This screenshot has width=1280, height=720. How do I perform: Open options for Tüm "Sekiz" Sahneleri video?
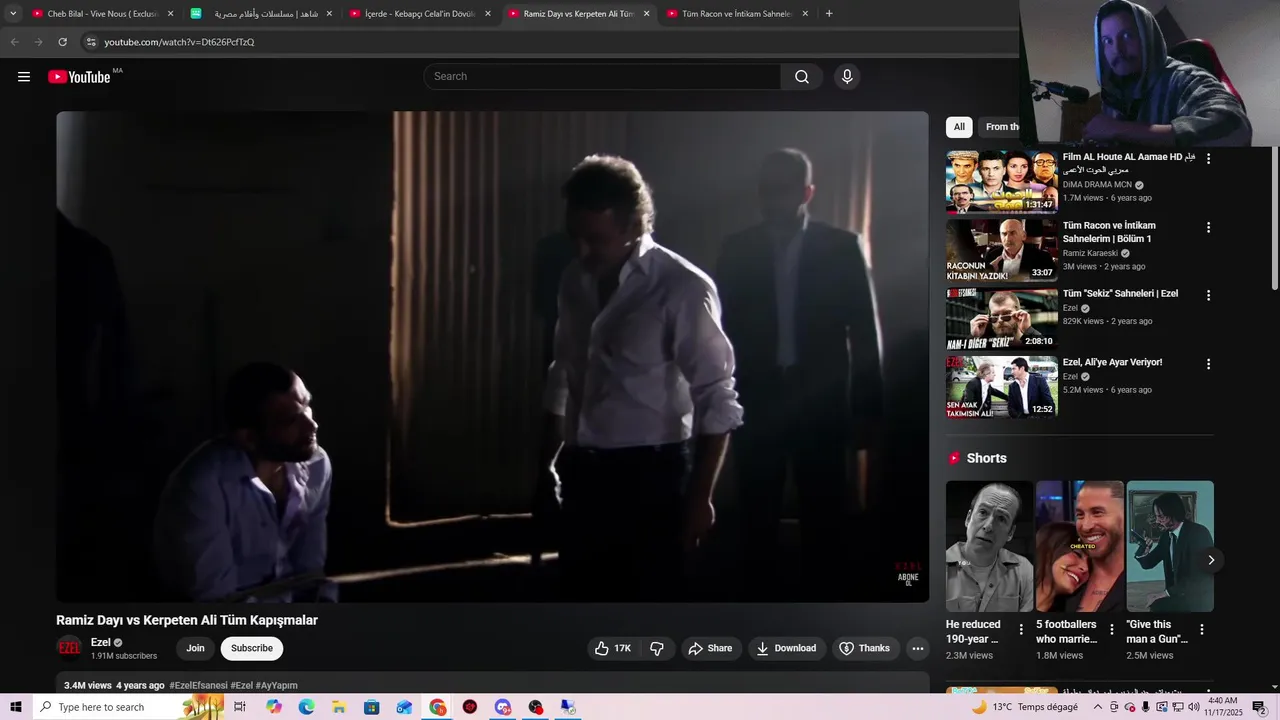[x=1208, y=296]
